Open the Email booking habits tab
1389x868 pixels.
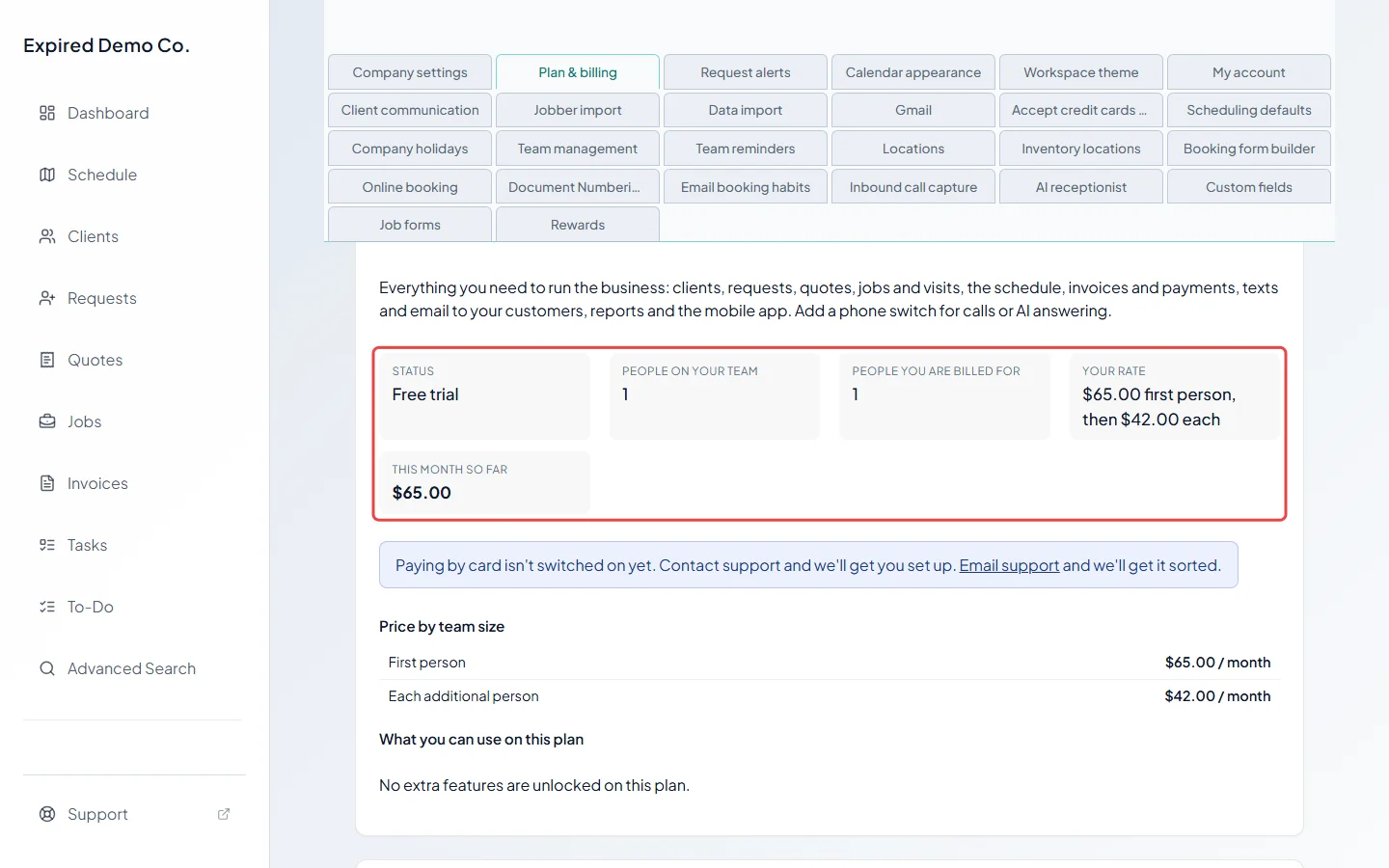click(x=746, y=187)
